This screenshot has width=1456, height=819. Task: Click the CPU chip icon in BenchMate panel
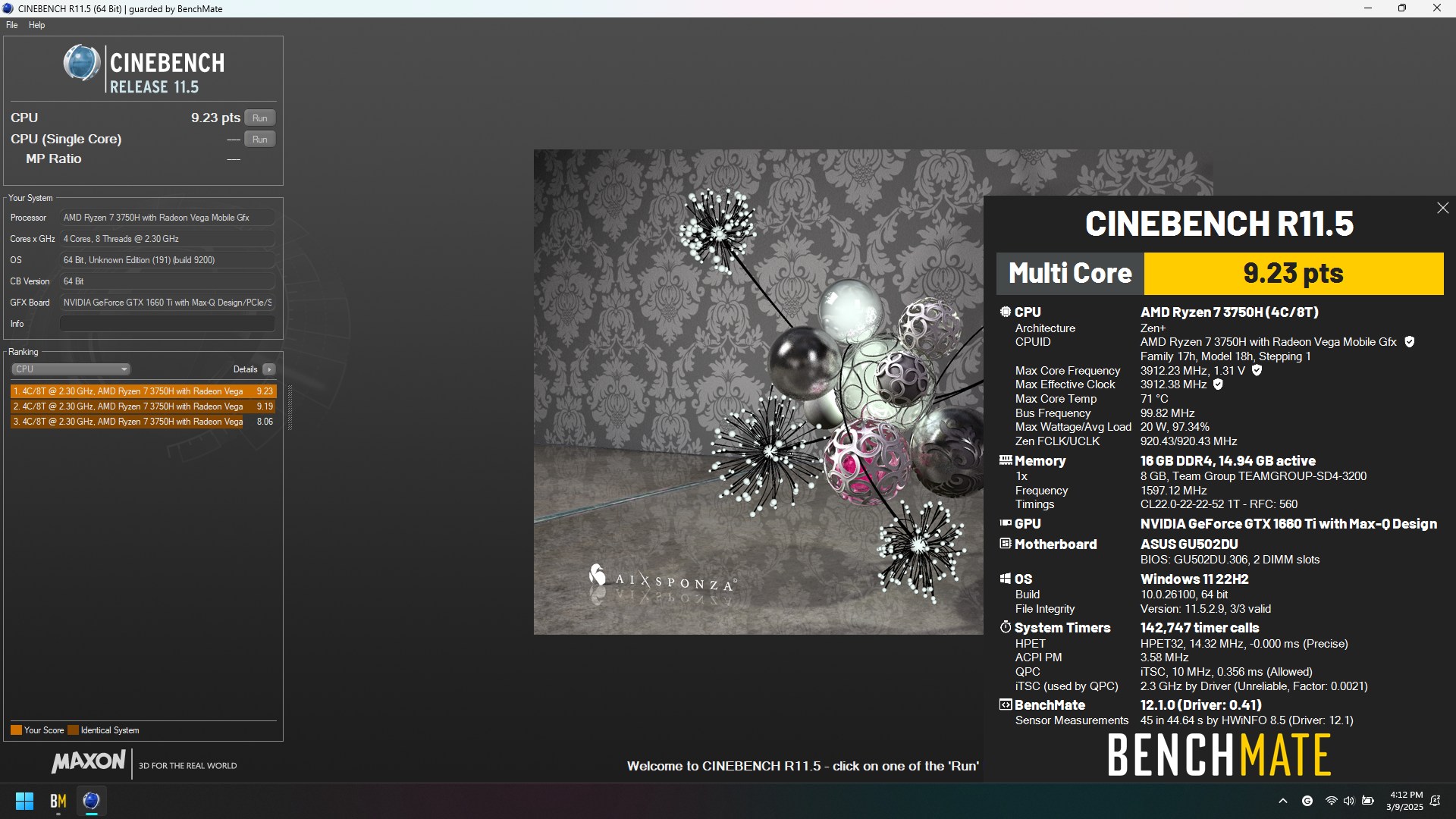(1006, 312)
